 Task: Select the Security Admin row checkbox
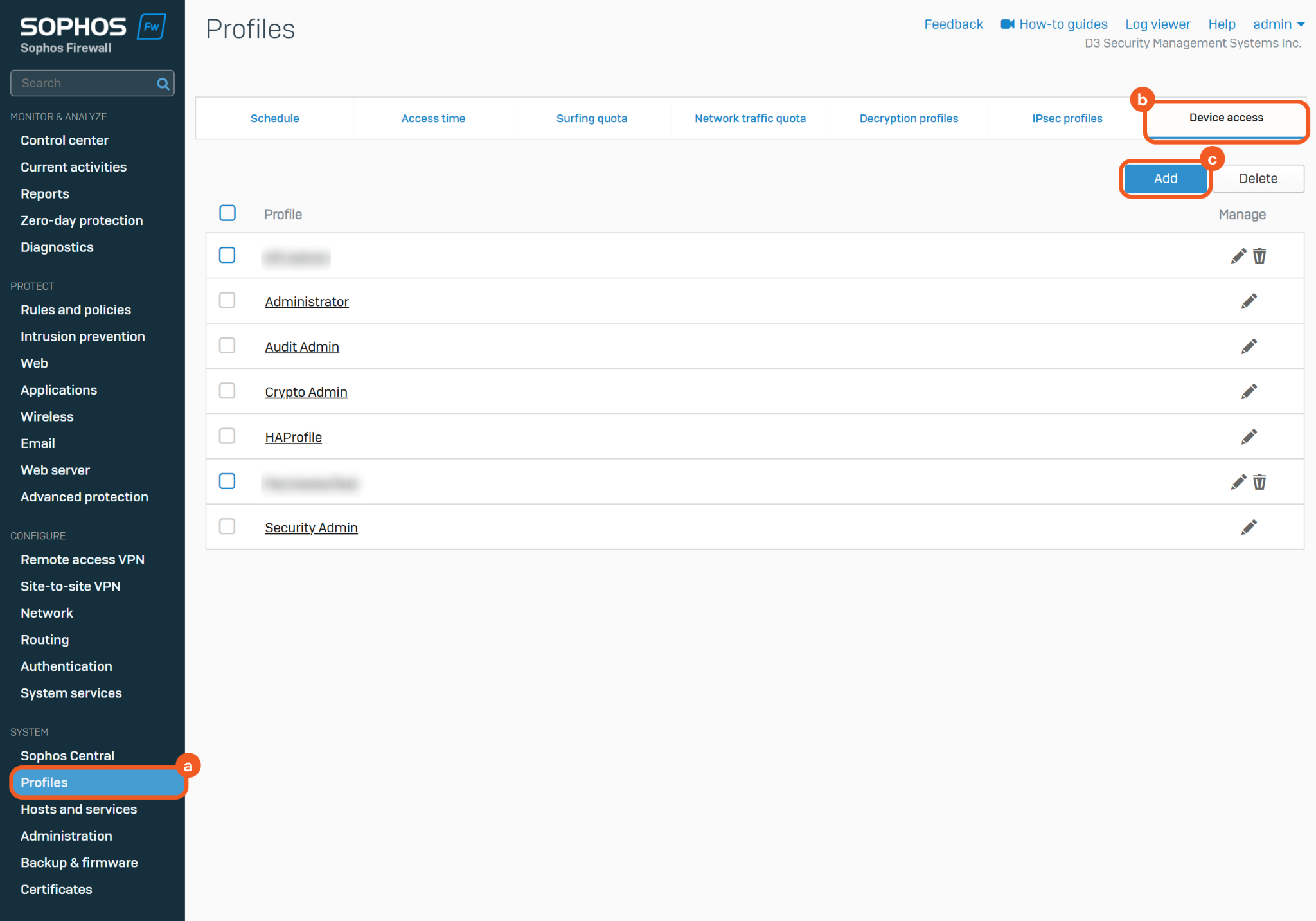pos(227,526)
